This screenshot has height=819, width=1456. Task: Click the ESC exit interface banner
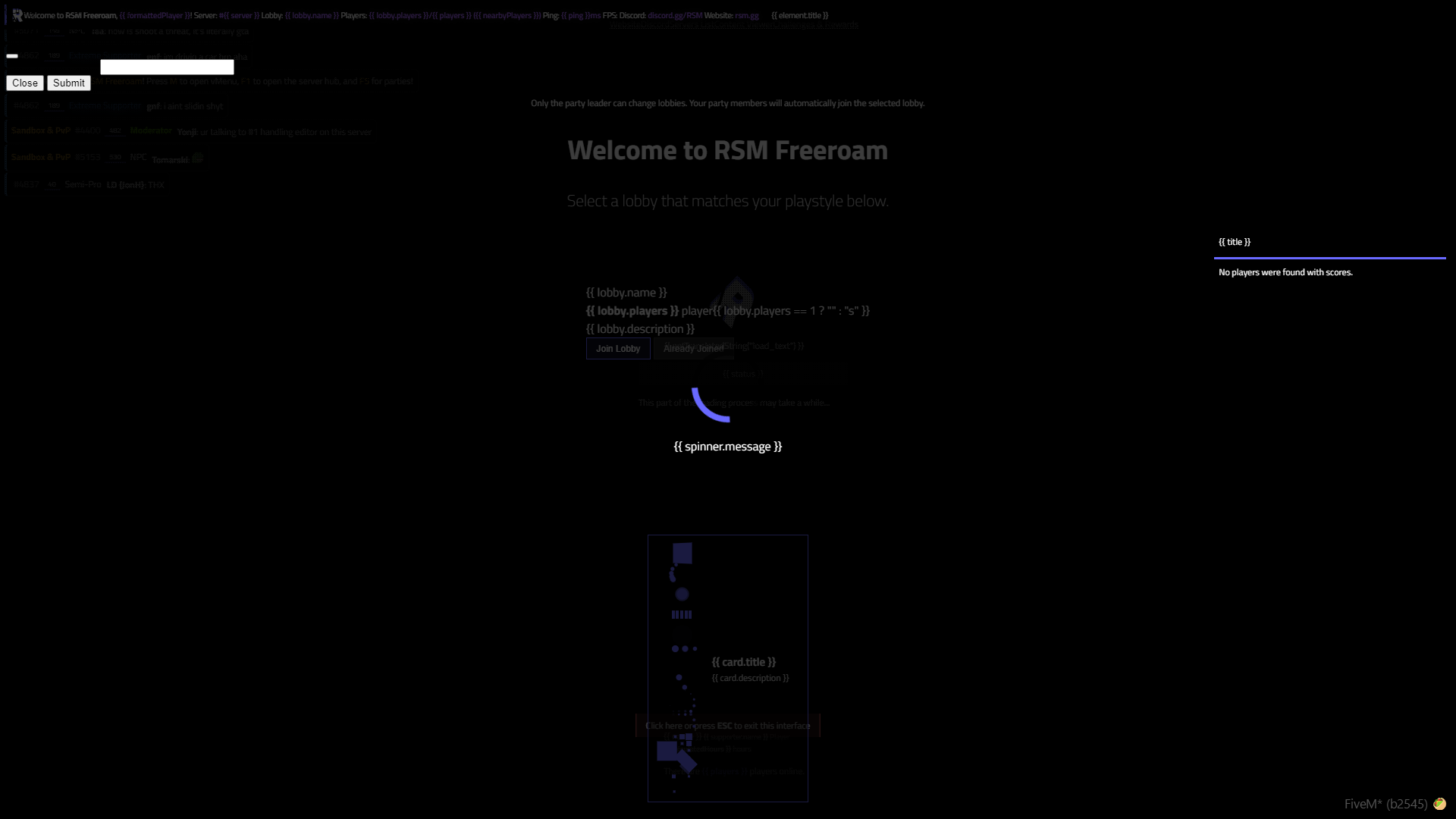pyautogui.click(x=727, y=726)
